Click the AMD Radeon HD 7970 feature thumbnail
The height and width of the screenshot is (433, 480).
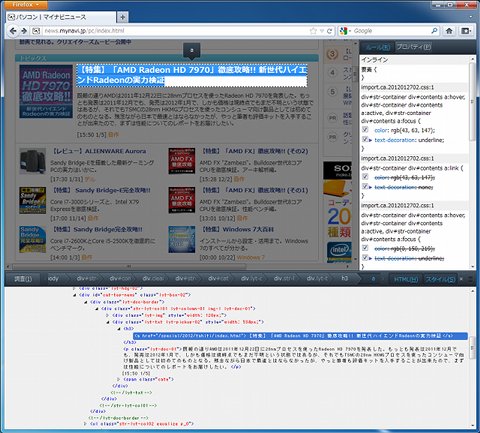46,92
